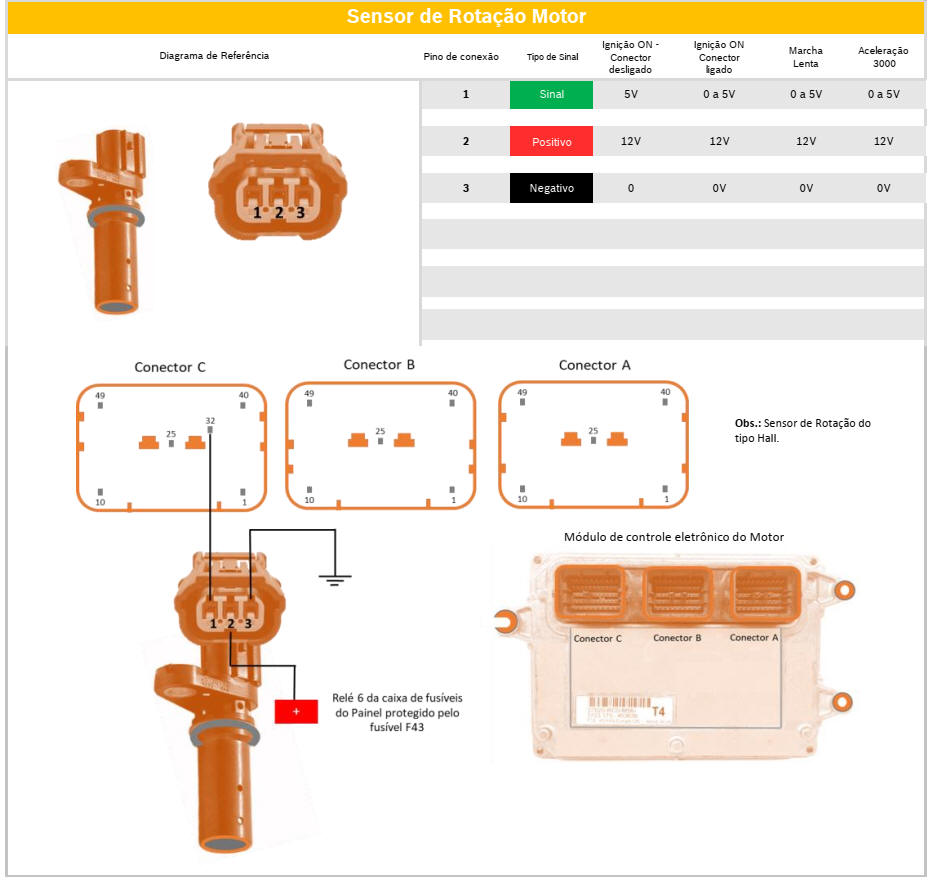The height and width of the screenshot is (883, 937).
Task: Click pin 32 on Conector C
Action: click(x=210, y=428)
